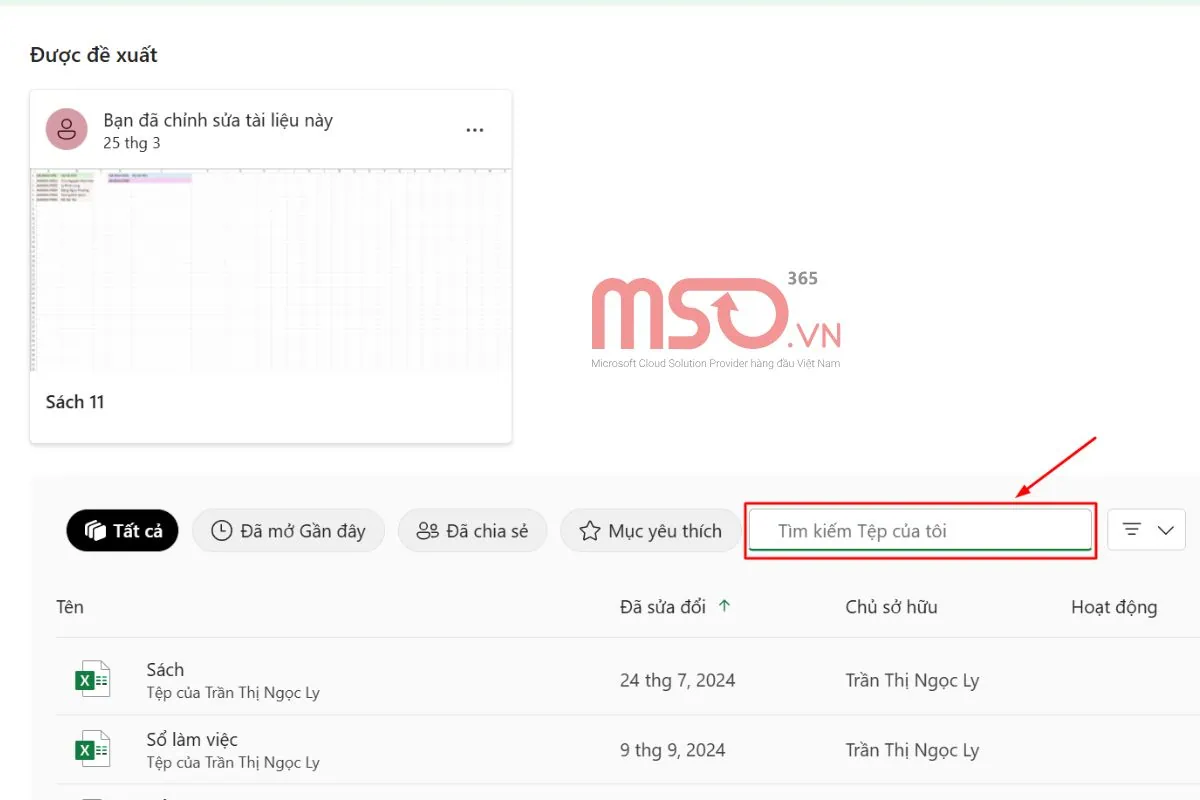The image size is (1200, 800).
Task: Select the Tất cả tab
Action: [123, 531]
